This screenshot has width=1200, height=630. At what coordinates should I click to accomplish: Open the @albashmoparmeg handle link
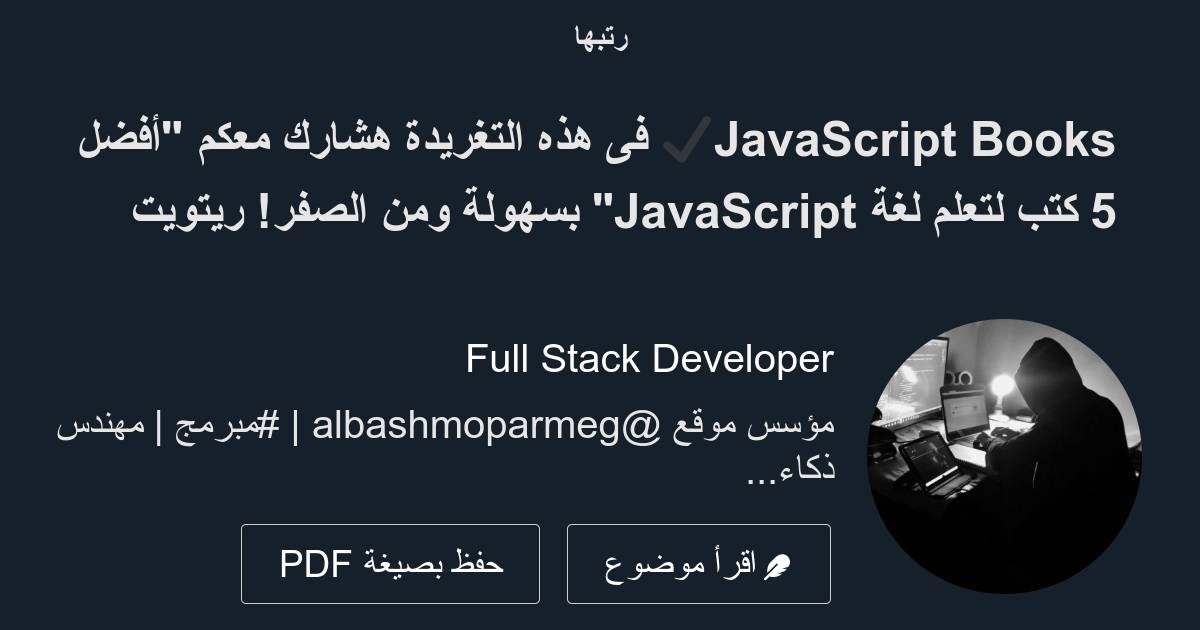coord(480,427)
